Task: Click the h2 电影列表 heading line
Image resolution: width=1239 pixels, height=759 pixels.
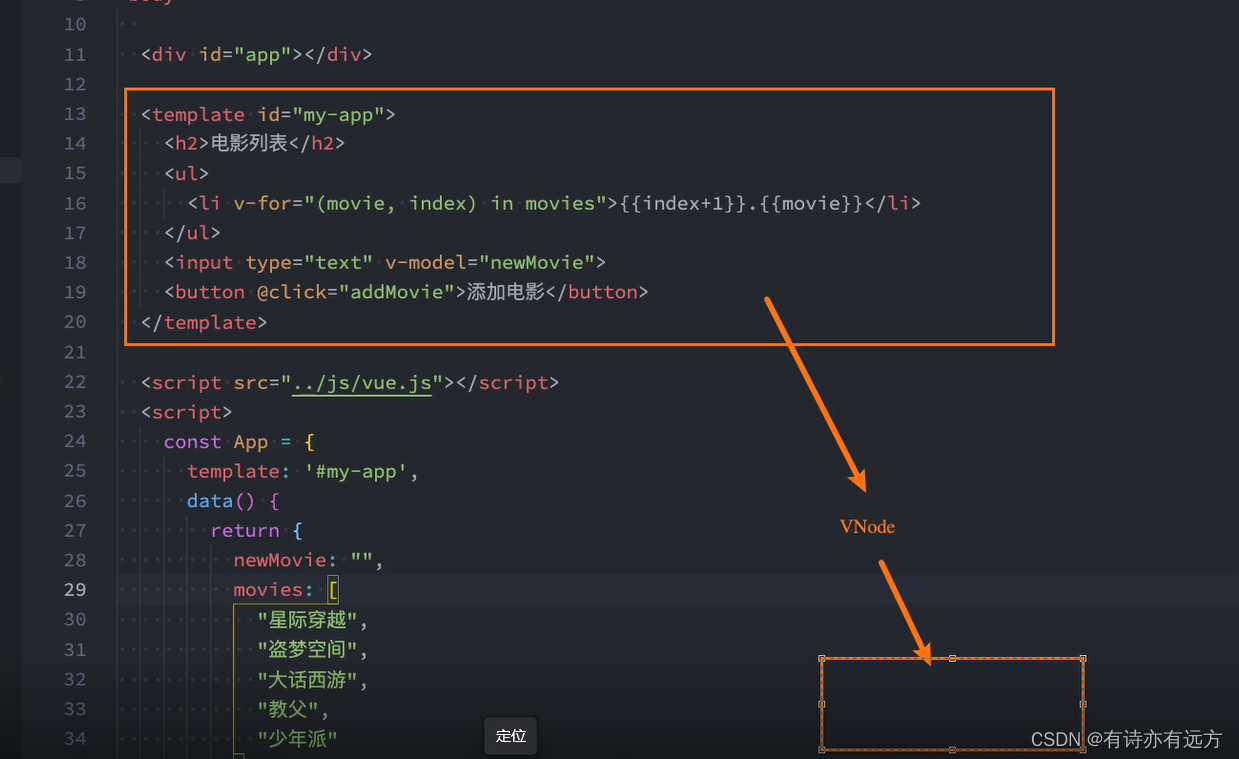Action: [x=254, y=144]
